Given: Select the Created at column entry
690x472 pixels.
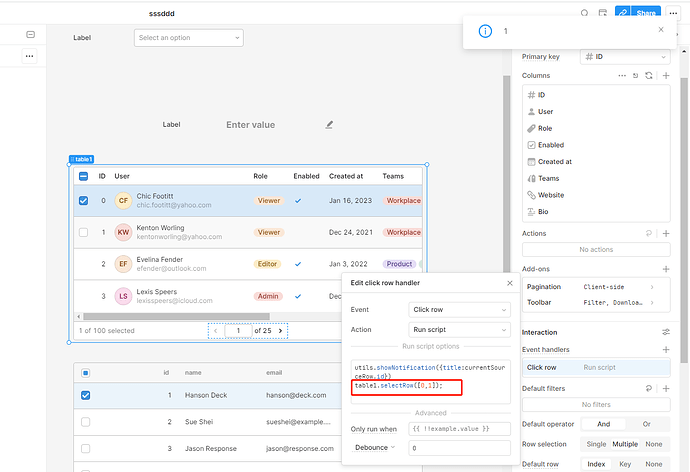Looking at the screenshot, I should pos(596,162).
